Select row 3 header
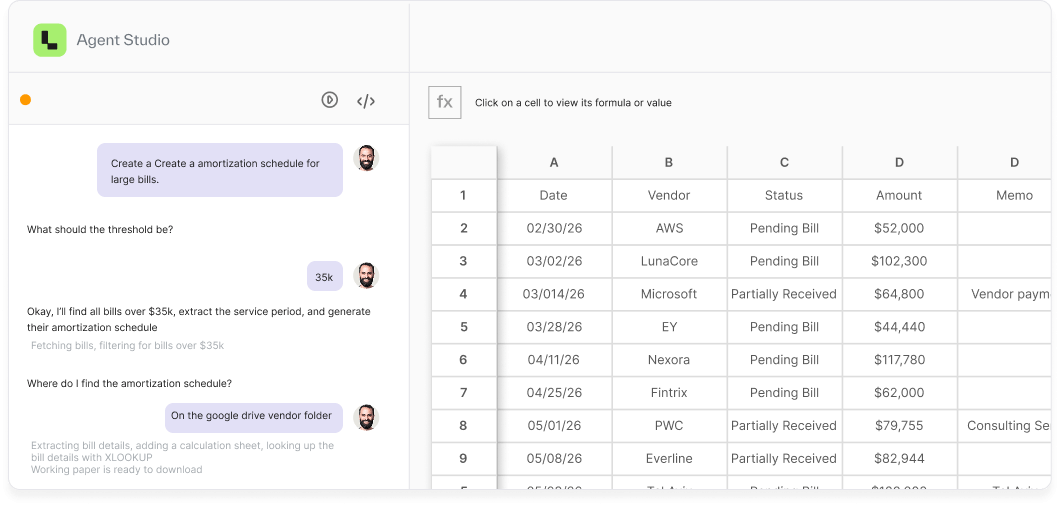 pos(464,261)
